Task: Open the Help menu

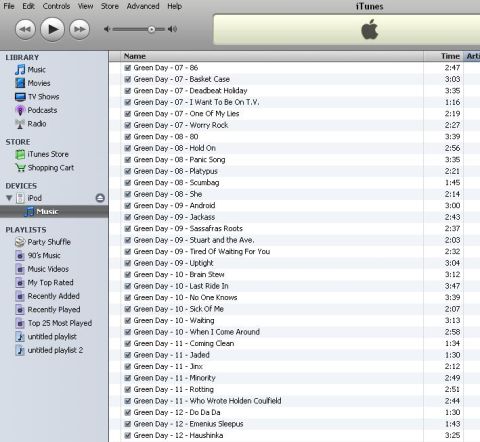Action: (175, 6)
